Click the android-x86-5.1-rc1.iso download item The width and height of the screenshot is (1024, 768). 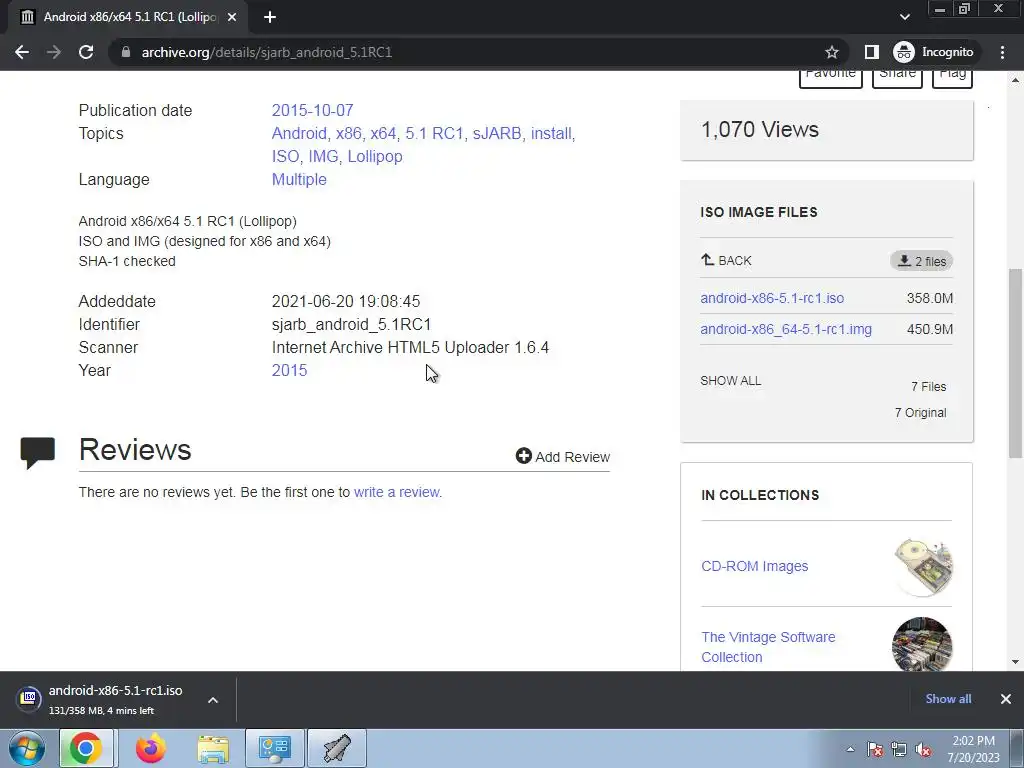tap(116, 699)
